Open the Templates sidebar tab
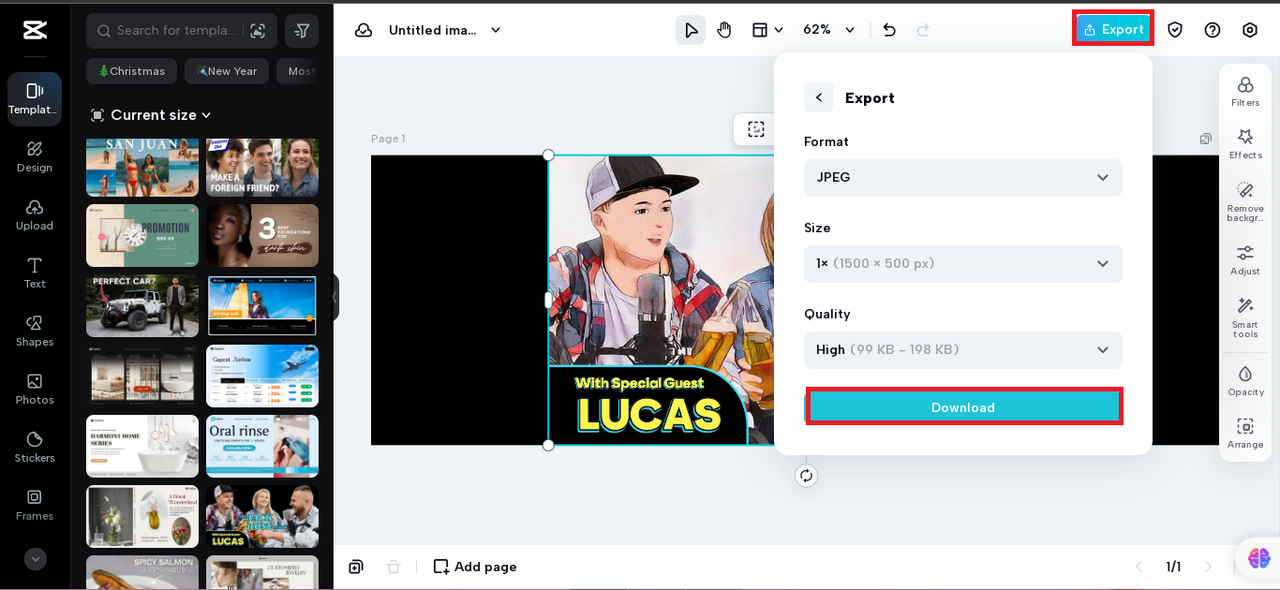Screen dimensions: 1280x590 pyautogui.click(x=34, y=99)
